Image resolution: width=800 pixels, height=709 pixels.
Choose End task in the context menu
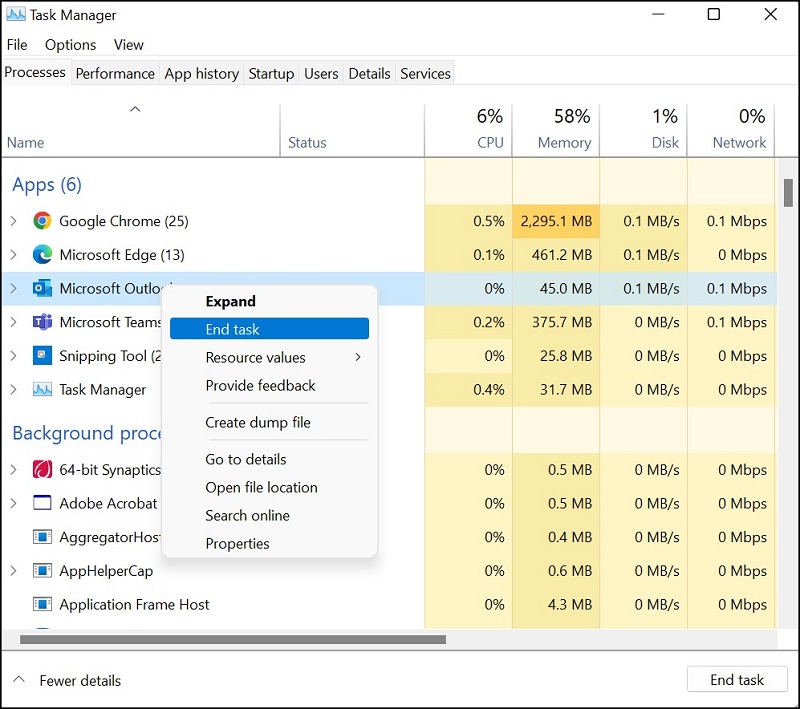point(269,328)
